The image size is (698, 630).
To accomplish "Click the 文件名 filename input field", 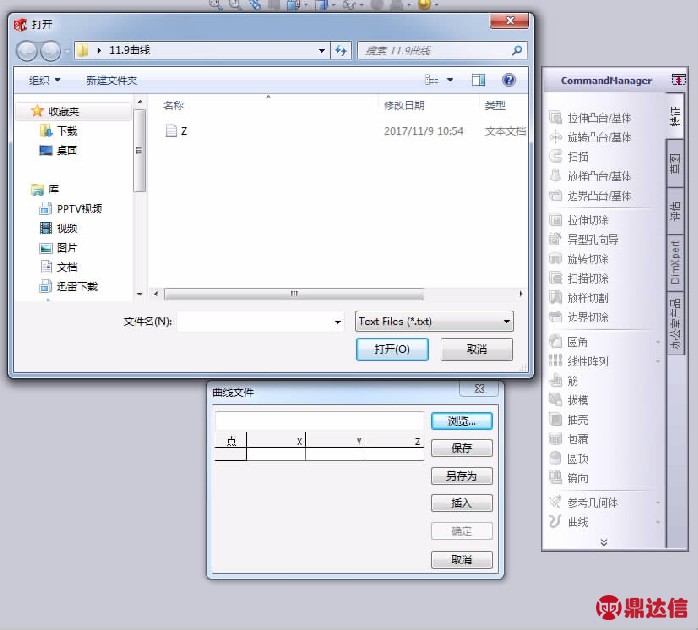I will (259, 321).
